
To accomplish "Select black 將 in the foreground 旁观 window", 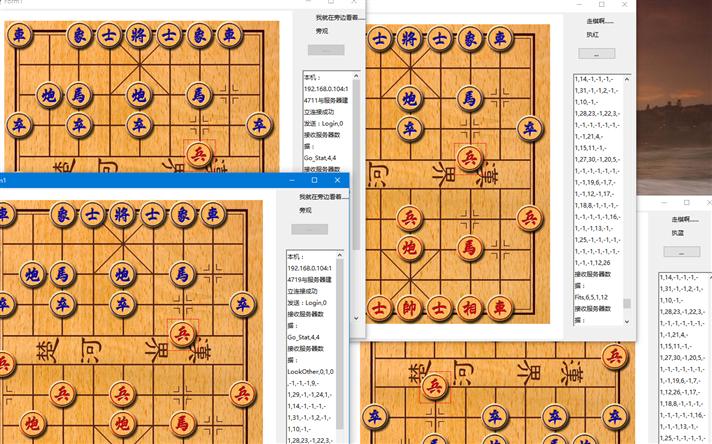I will click(122, 214).
